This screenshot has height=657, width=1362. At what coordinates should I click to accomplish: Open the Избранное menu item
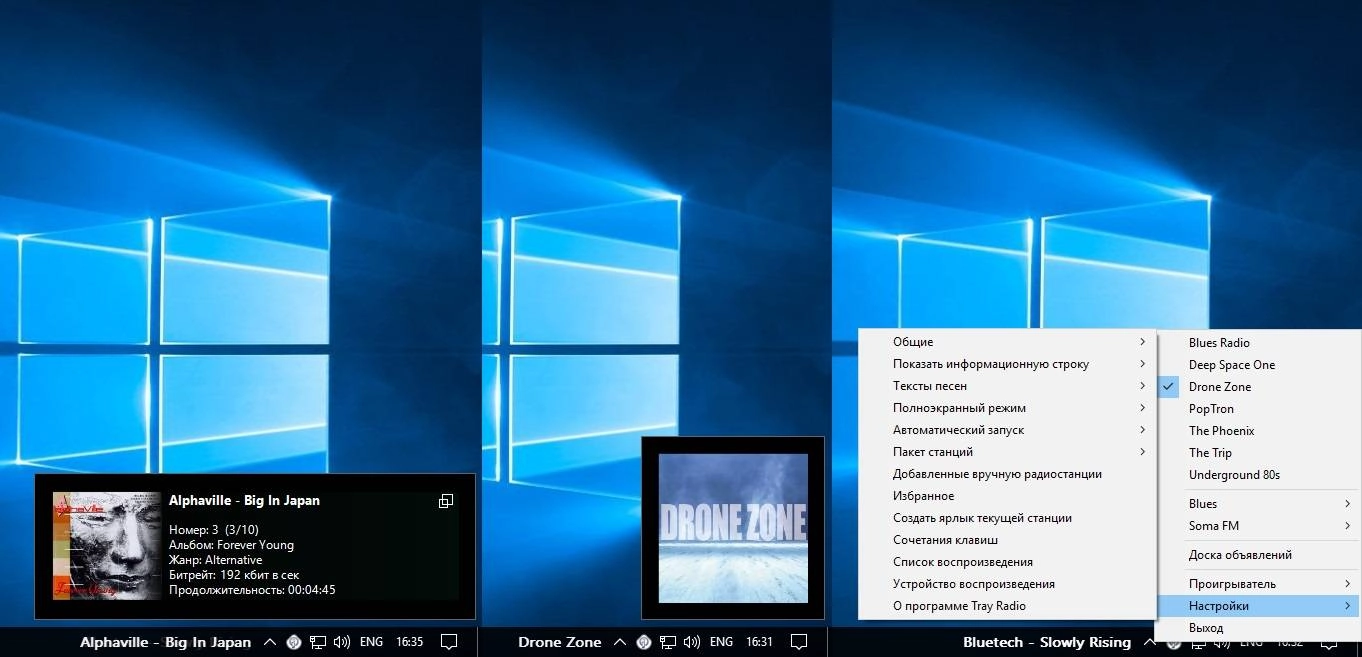click(x=1007, y=496)
